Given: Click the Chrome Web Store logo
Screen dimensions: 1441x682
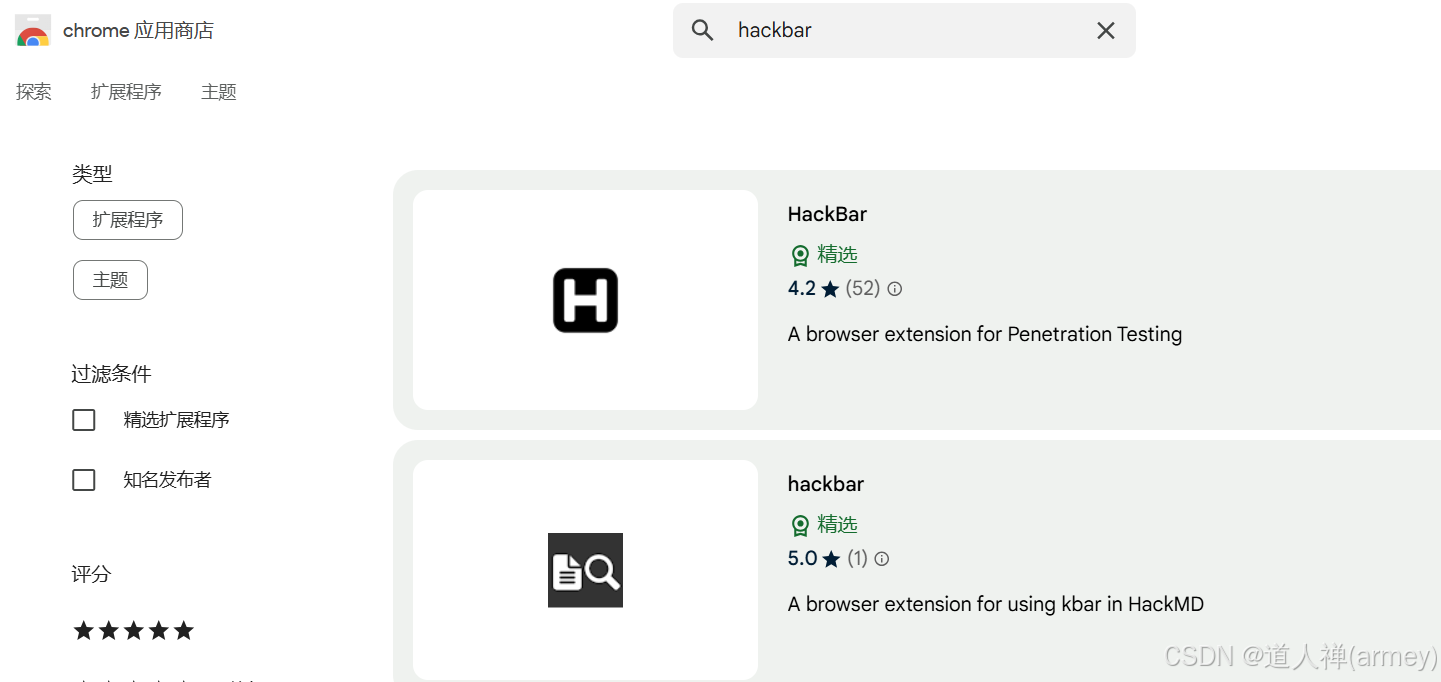Looking at the screenshot, I should (33, 31).
